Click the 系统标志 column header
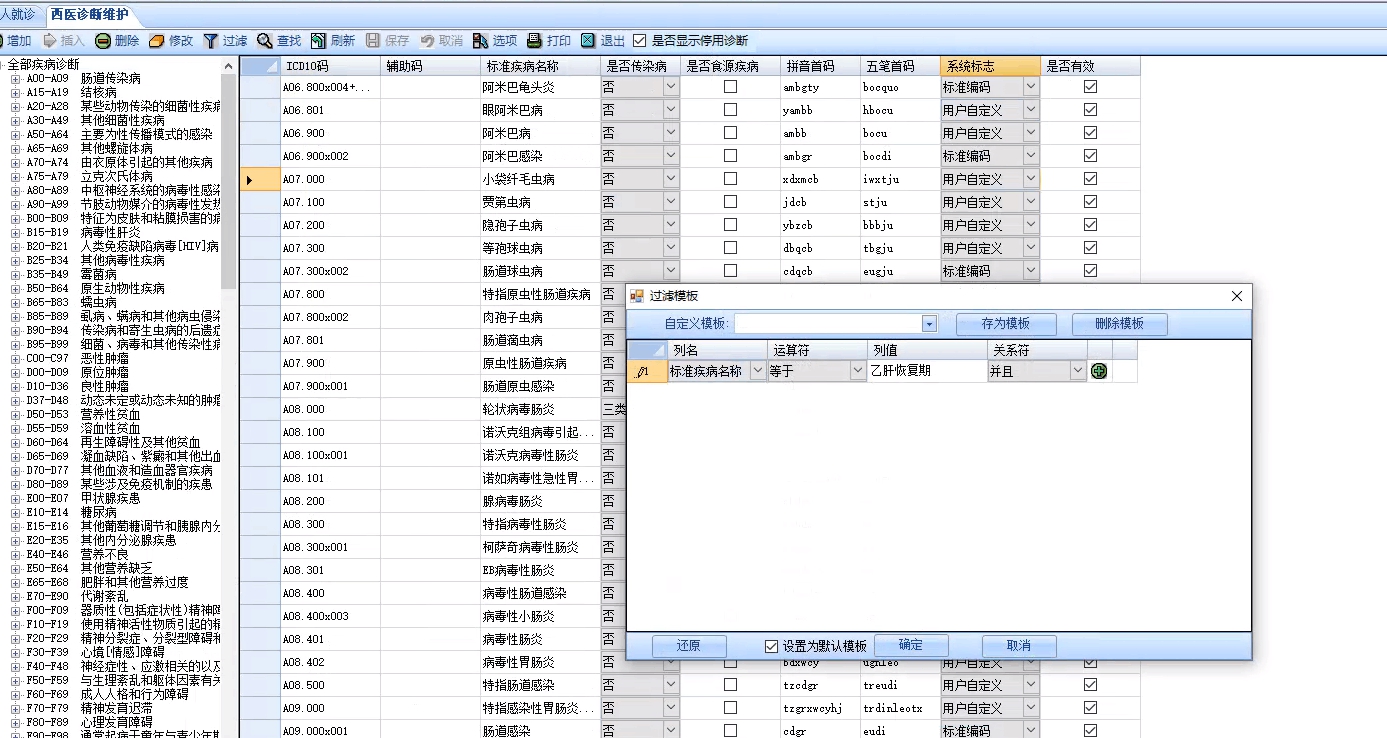The width and height of the screenshot is (1387, 738). [990, 66]
